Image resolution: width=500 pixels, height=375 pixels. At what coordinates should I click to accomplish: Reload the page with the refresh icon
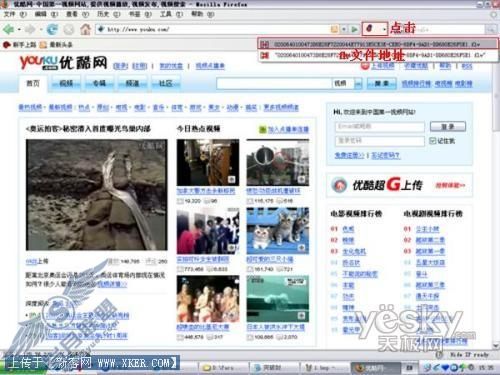click(52, 30)
